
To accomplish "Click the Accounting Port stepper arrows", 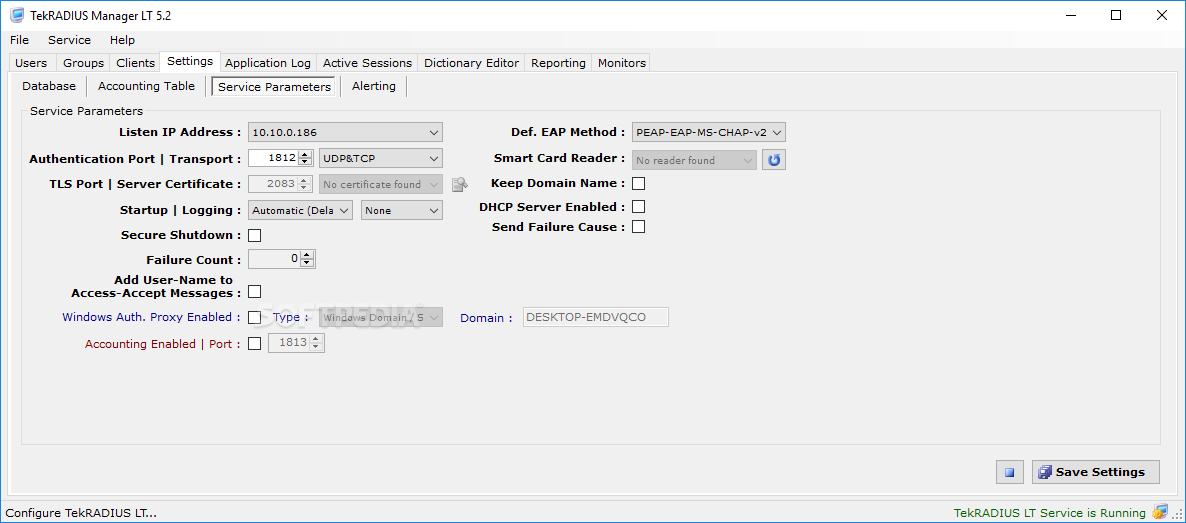I will [316, 344].
